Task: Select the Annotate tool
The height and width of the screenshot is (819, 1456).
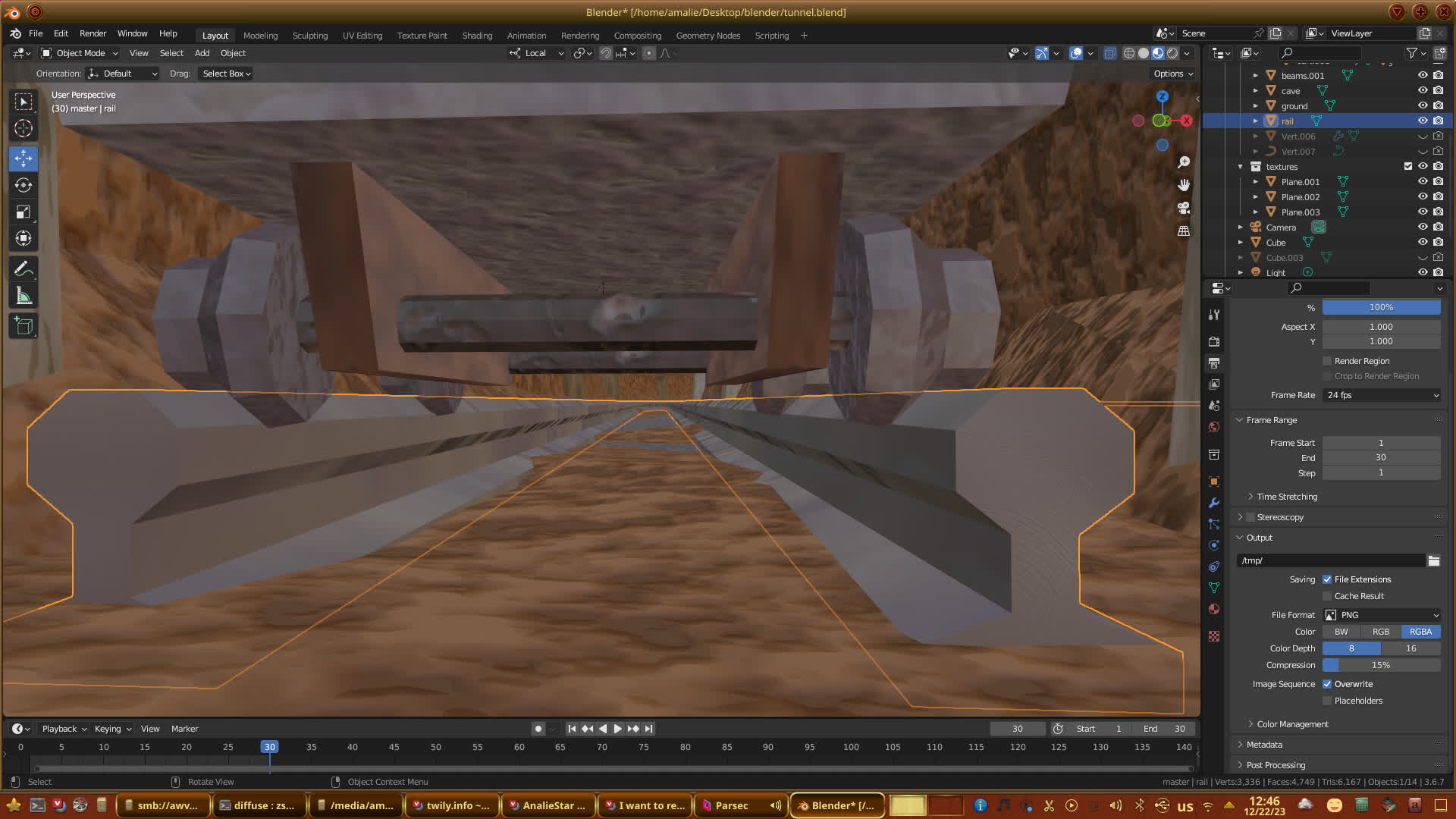Action: 24,269
